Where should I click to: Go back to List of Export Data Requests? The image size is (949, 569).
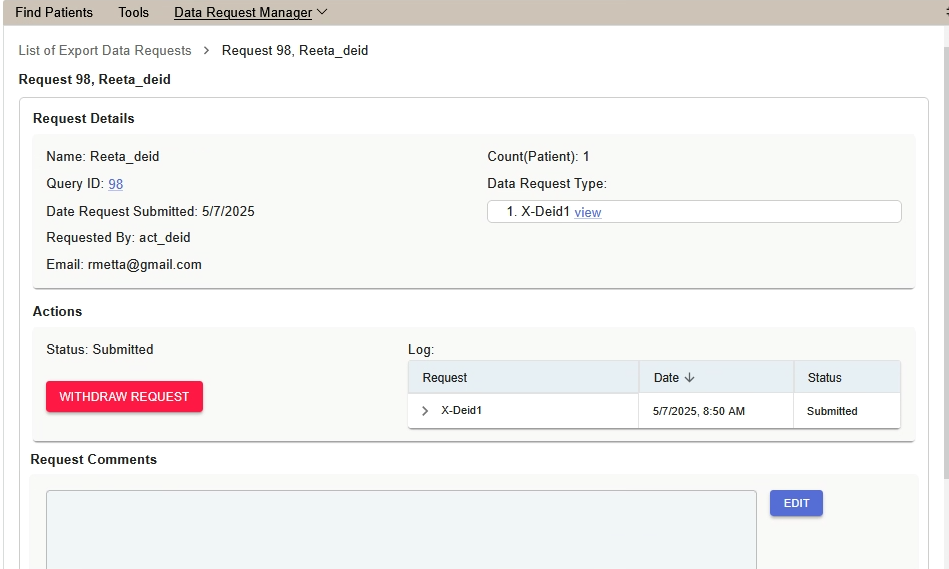(x=105, y=50)
